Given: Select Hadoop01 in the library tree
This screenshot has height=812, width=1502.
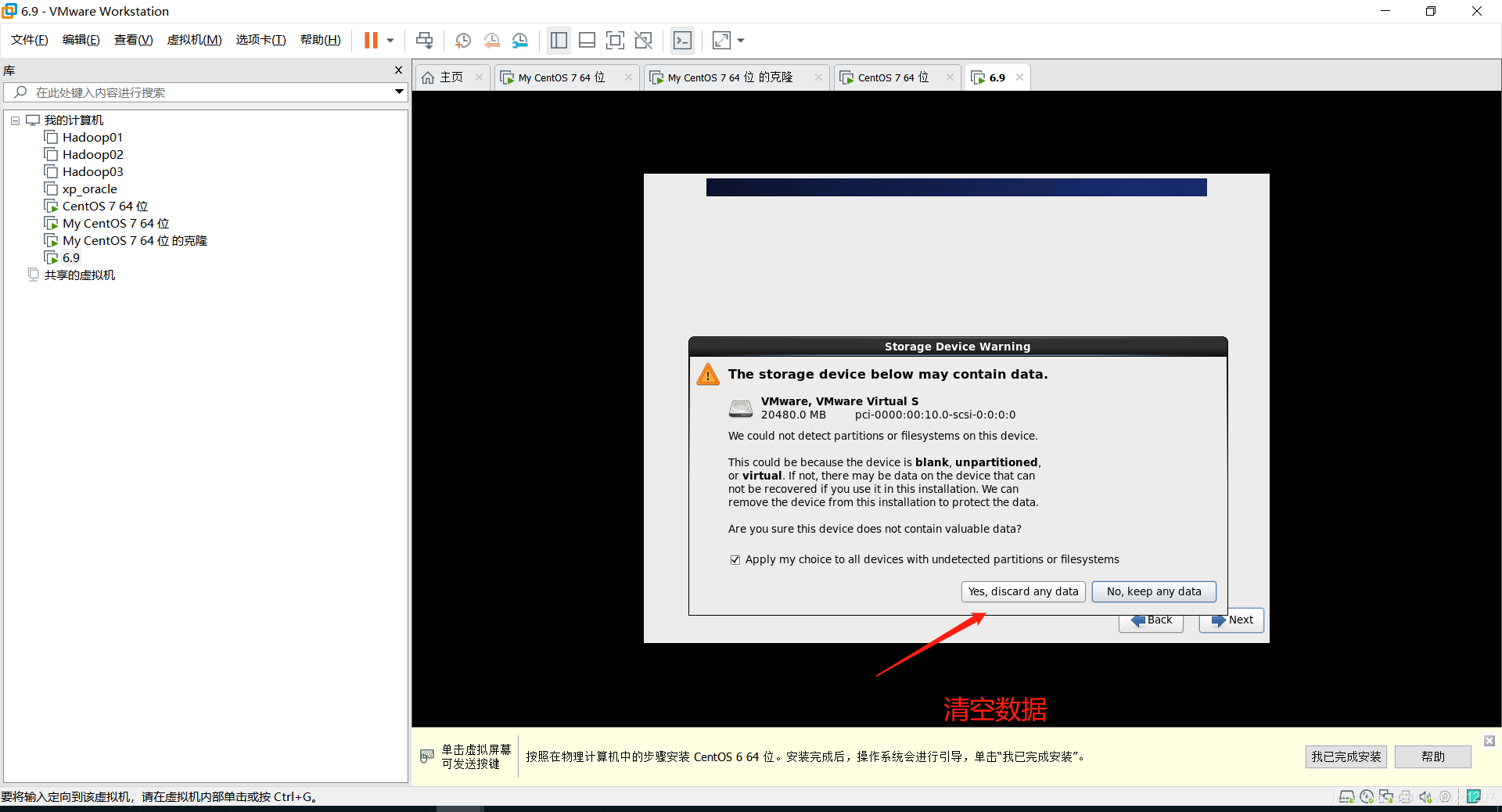Looking at the screenshot, I should (x=92, y=138).
